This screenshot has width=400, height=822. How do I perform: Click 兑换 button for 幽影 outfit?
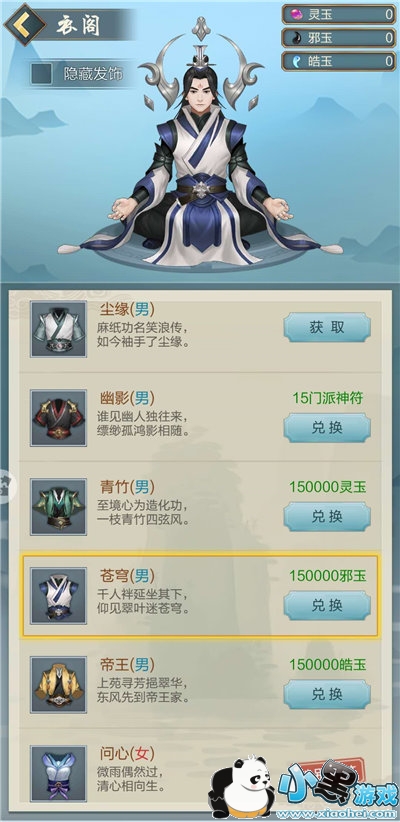pyautogui.click(x=327, y=428)
